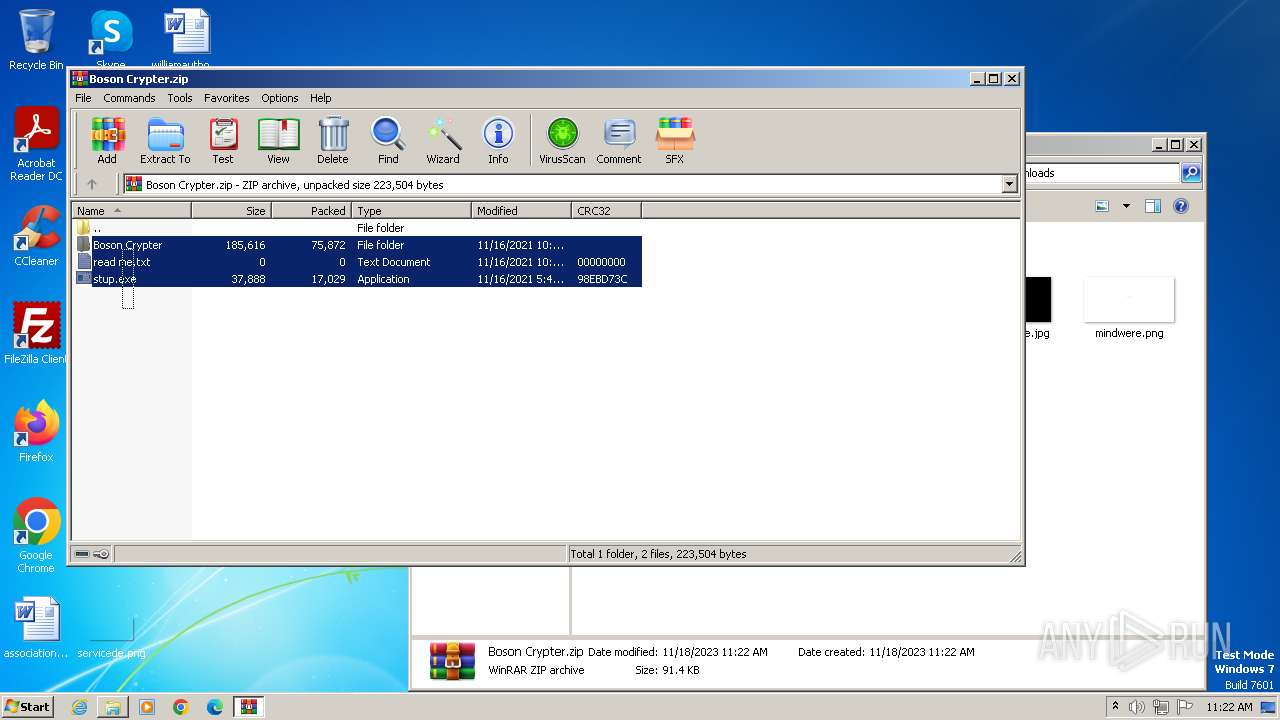Image resolution: width=1280 pixels, height=720 pixels.
Task: Click the Delete trash can icon
Action: (333, 140)
